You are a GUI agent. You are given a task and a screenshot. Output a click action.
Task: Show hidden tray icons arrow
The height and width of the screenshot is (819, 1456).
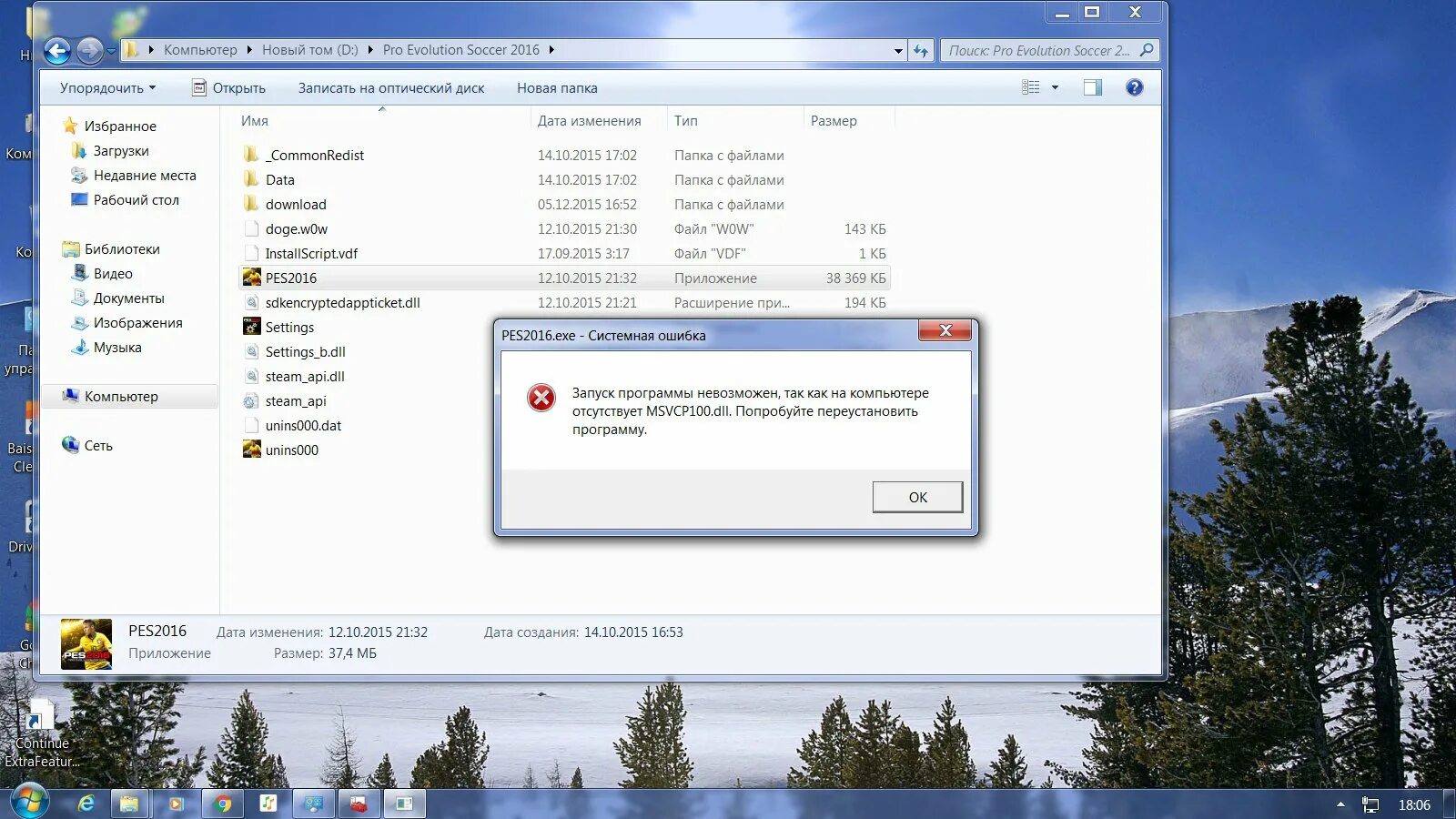pos(1340,804)
